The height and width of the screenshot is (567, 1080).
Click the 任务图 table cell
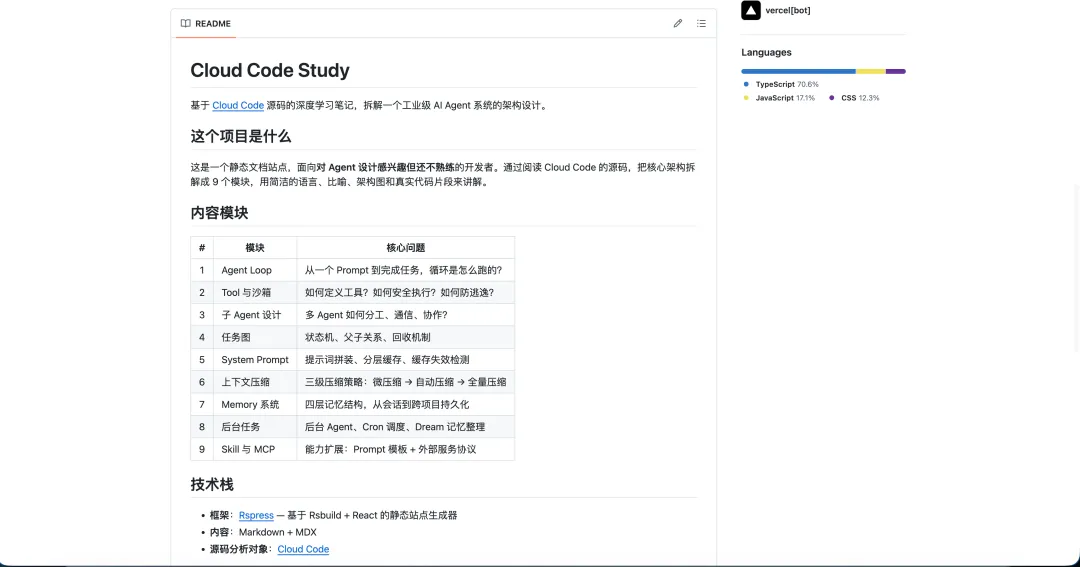(x=255, y=337)
